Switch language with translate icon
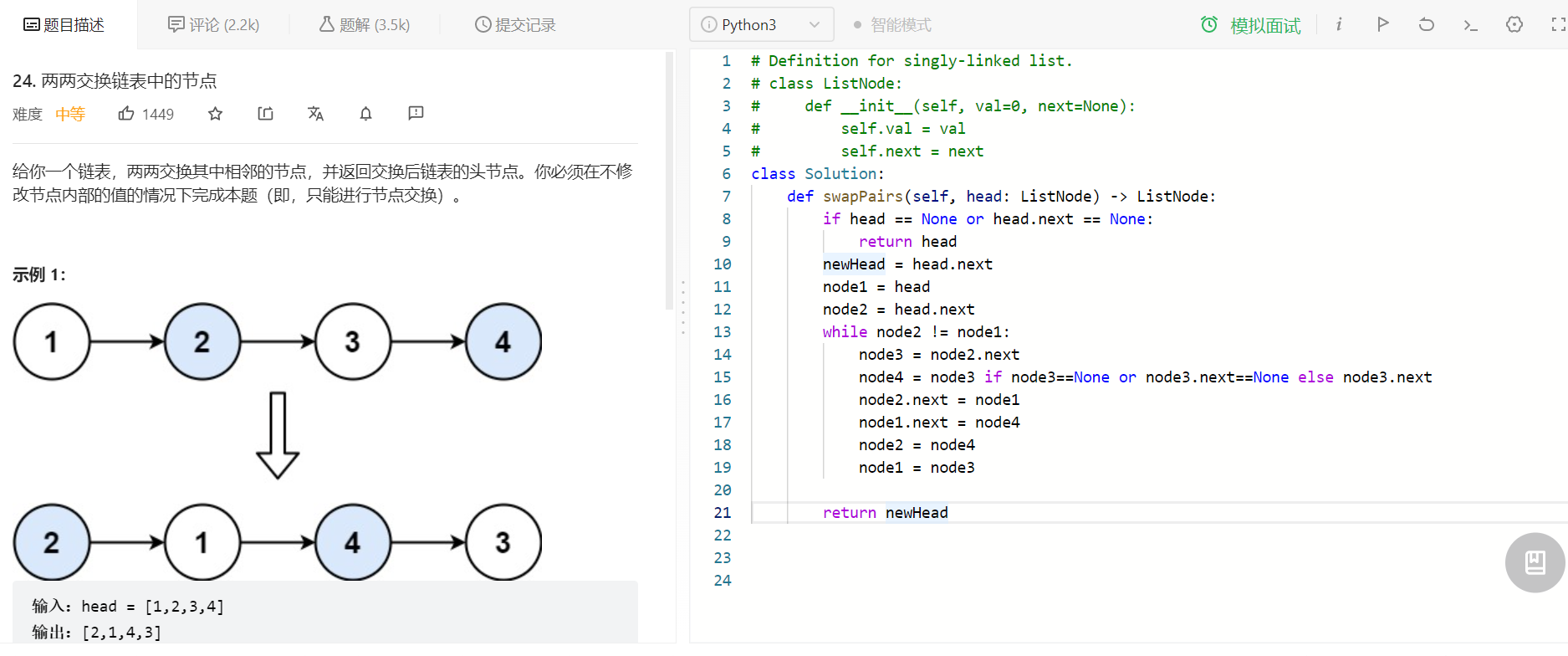1568x656 pixels. pyautogui.click(x=315, y=113)
